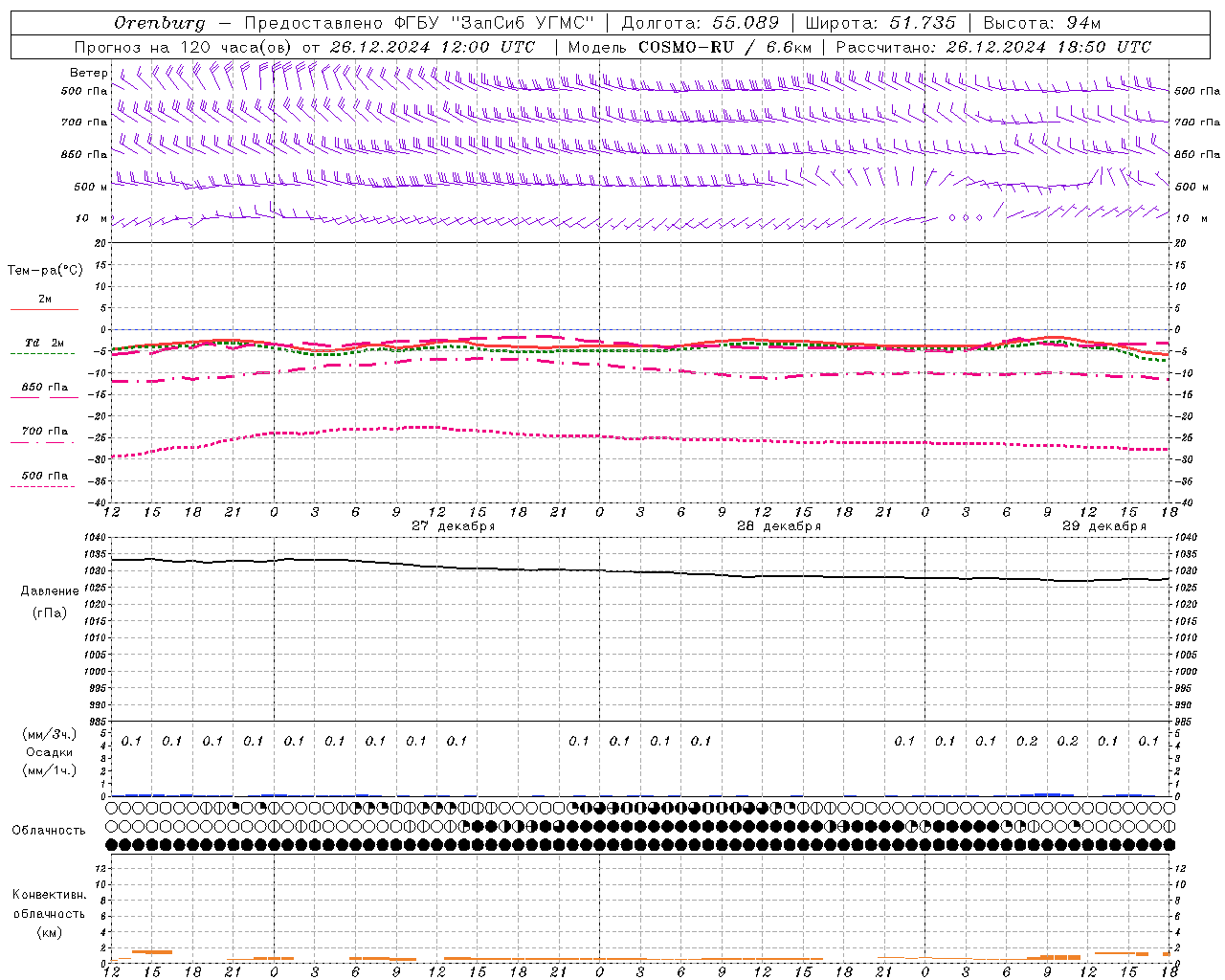Select the '(гПа)' pressure unit label
Image resolution: width=1225 pixels, height=980 pixels.
50,613
